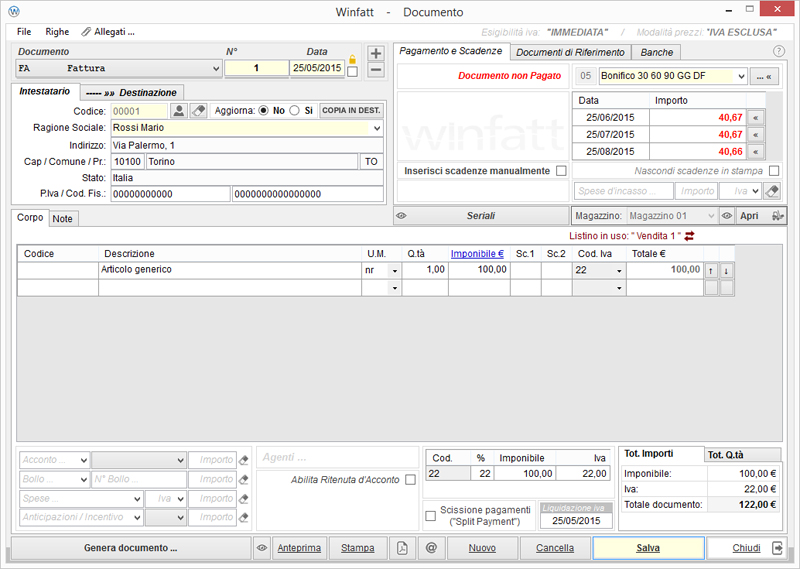800x569 pixels.
Task: Click arrow button for 25/06/2015 installment
Action: tap(756, 118)
